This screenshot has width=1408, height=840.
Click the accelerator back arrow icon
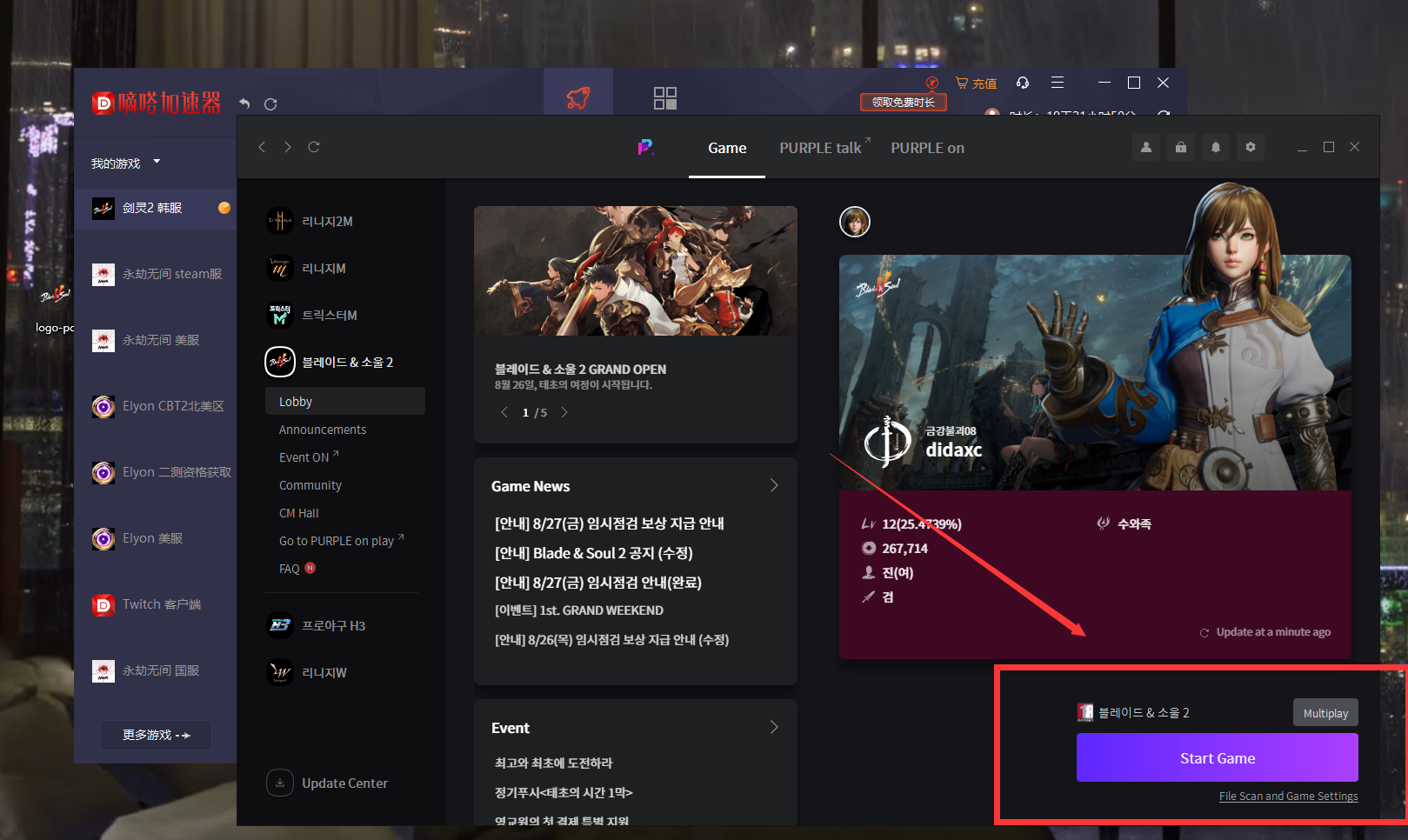click(x=244, y=103)
